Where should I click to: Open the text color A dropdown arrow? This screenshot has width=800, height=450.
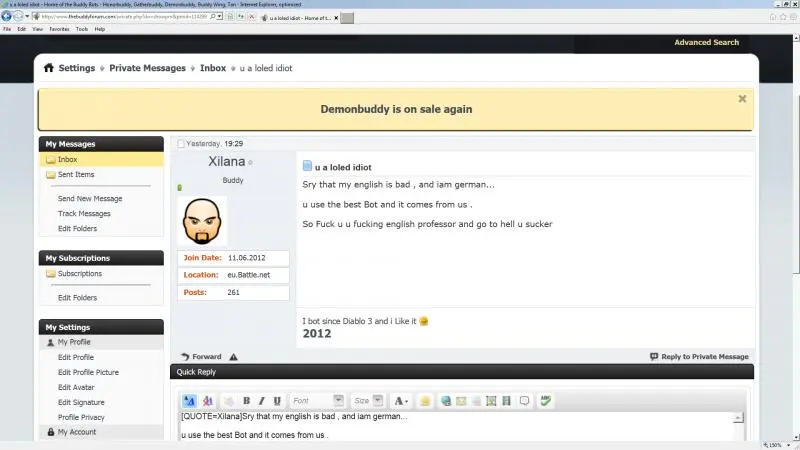pos(407,402)
